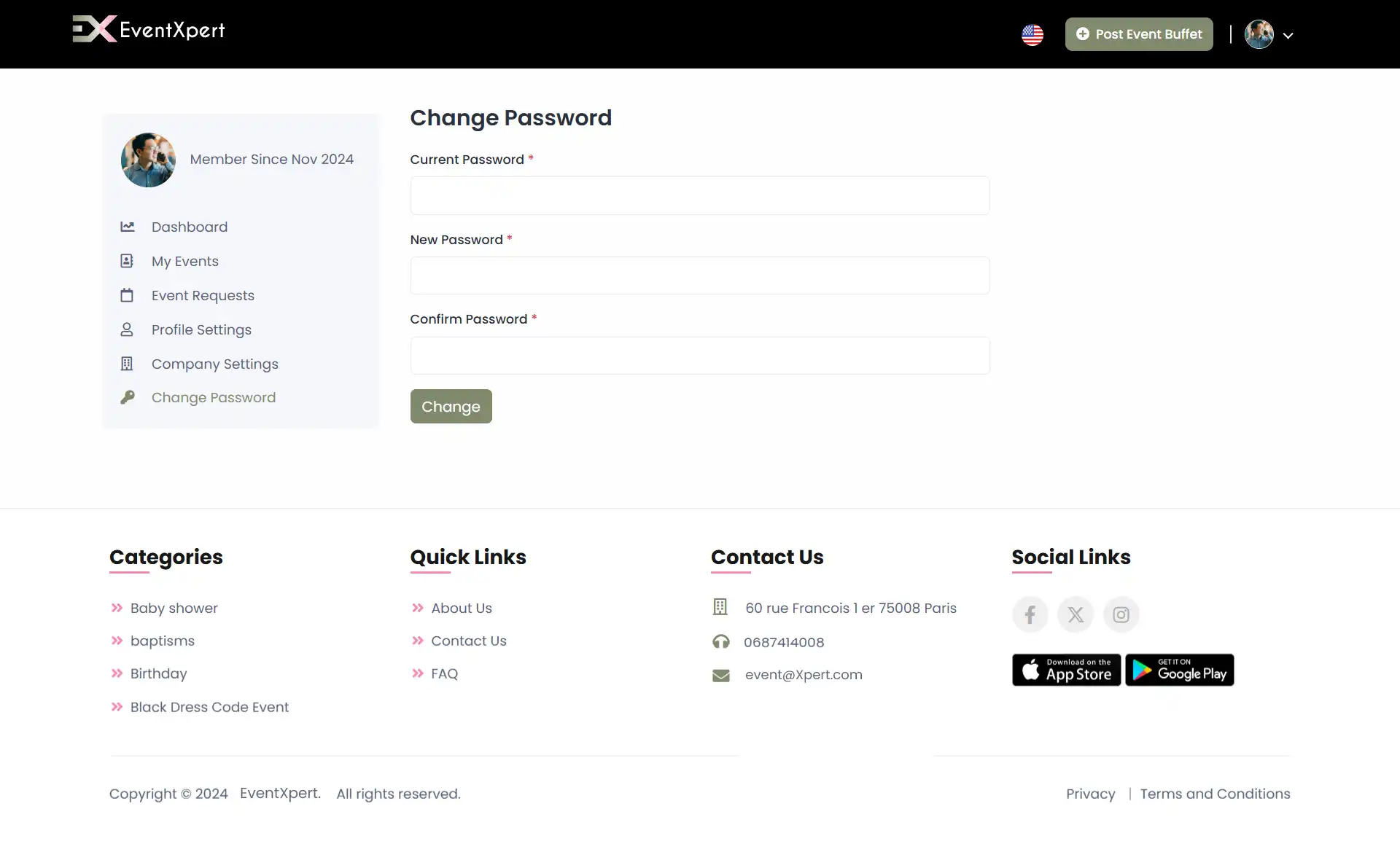Click the Company Settings building icon
Image resolution: width=1400 pixels, height=868 pixels.
pos(128,364)
